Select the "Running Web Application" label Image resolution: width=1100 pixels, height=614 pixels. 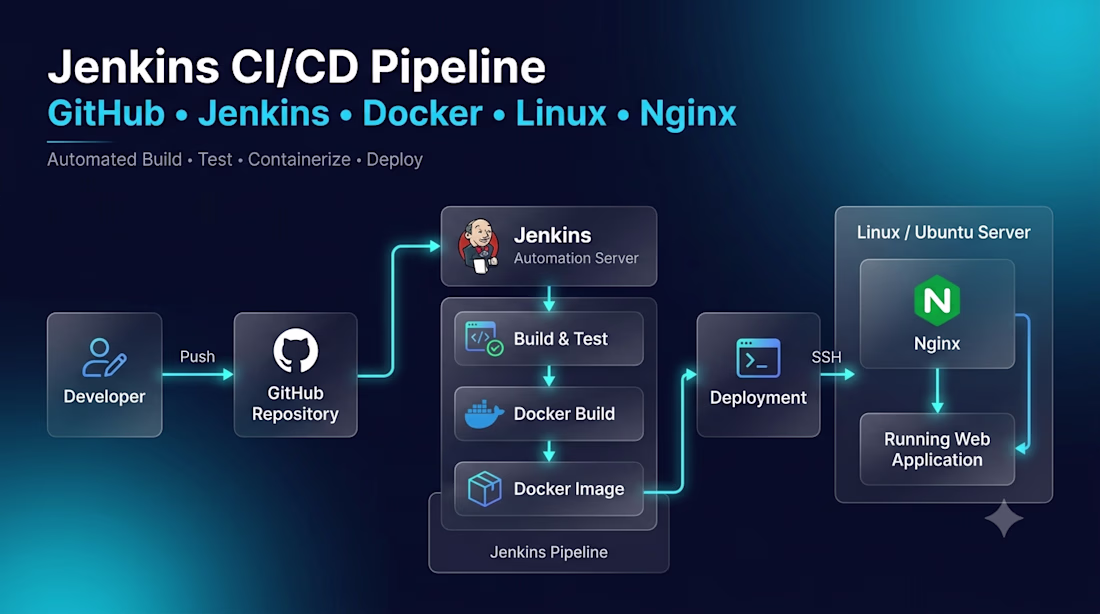click(937, 449)
